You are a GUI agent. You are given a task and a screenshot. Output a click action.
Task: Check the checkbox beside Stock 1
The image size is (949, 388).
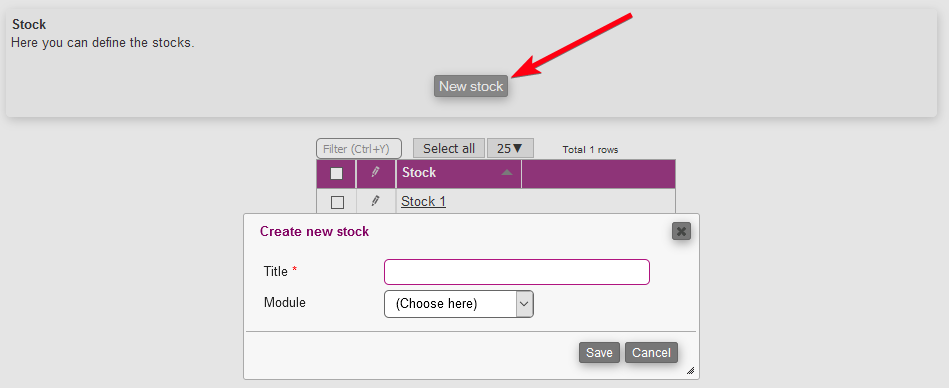pos(337,202)
